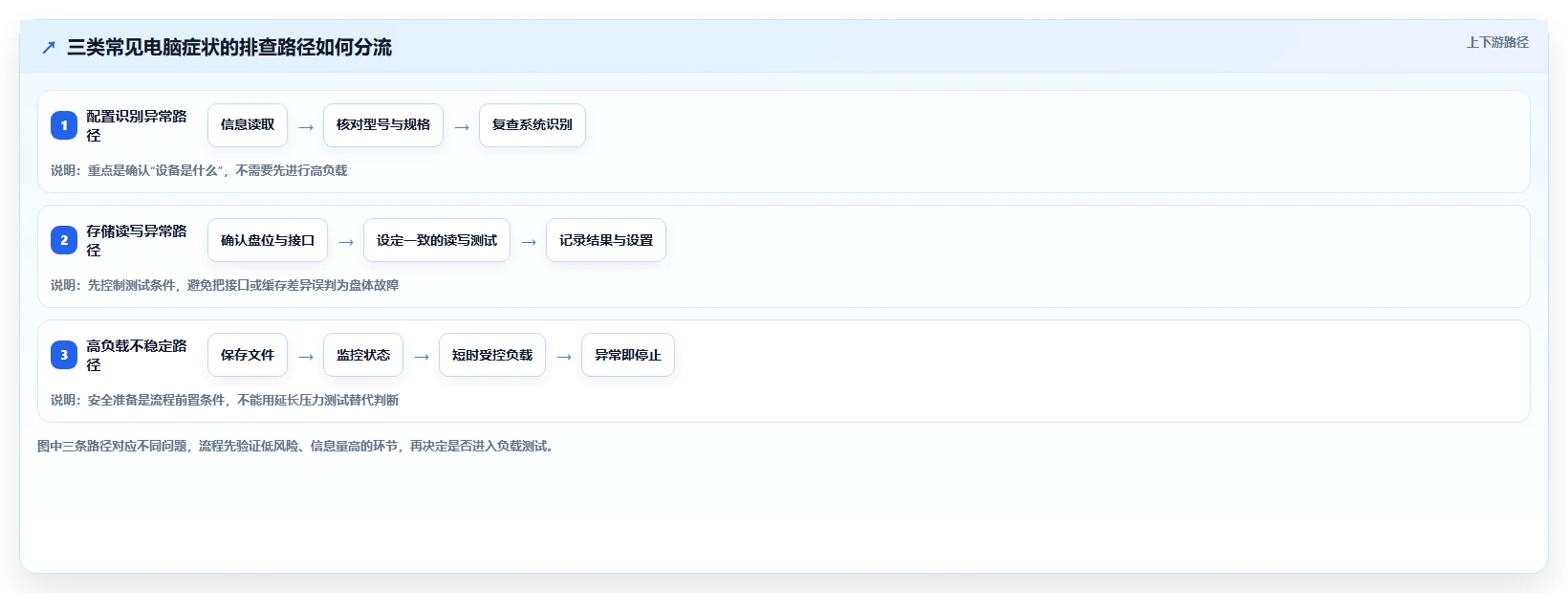Click the arrow icon beside the header title

(x=49, y=48)
